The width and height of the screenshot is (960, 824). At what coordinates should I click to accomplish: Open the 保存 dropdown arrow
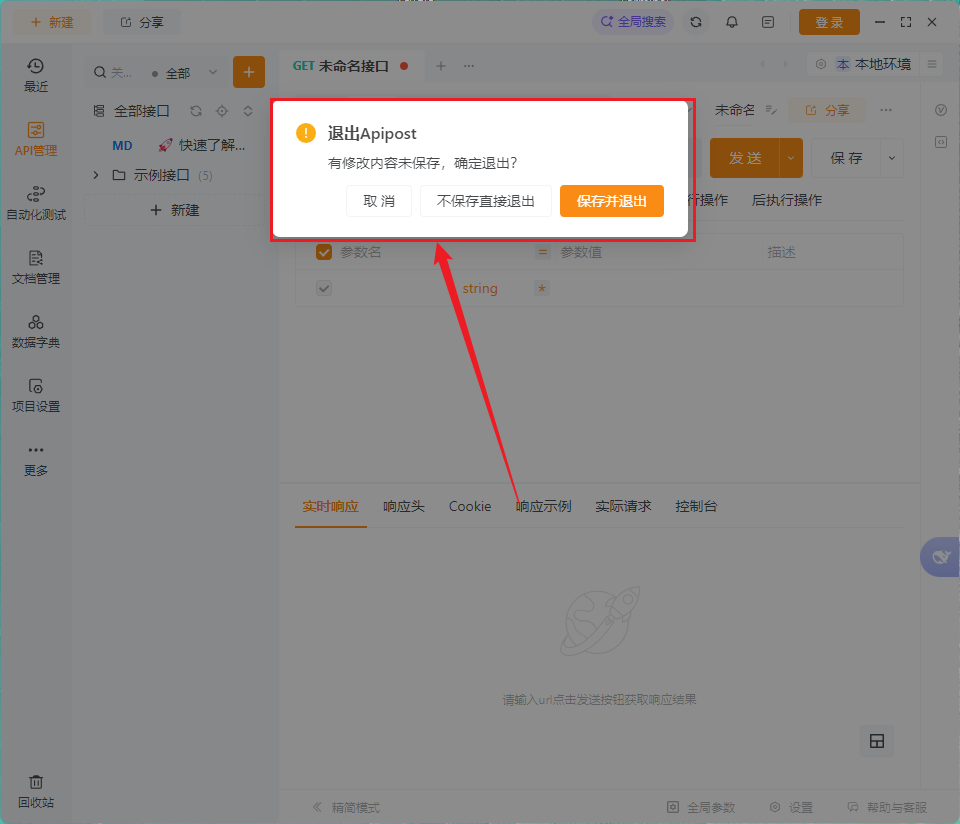[x=892, y=158]
